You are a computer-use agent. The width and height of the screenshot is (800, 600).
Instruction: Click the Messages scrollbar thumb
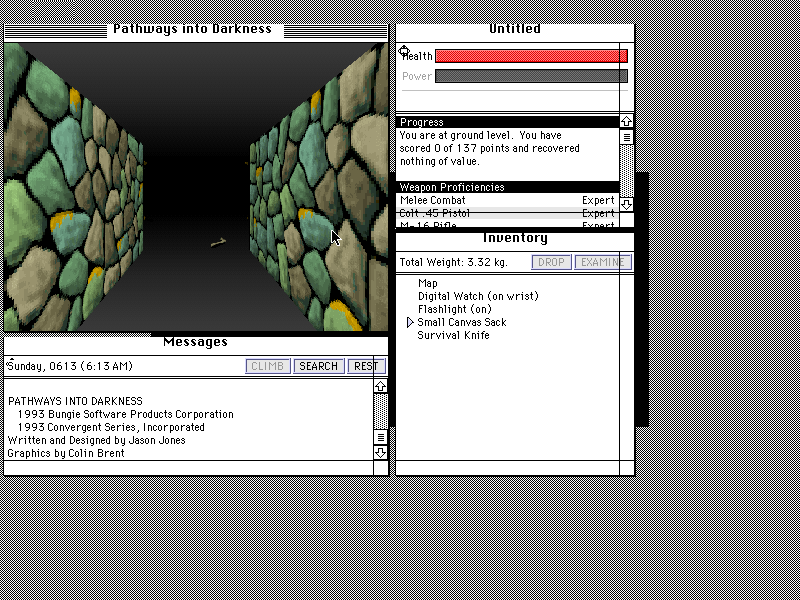(381, 437)
